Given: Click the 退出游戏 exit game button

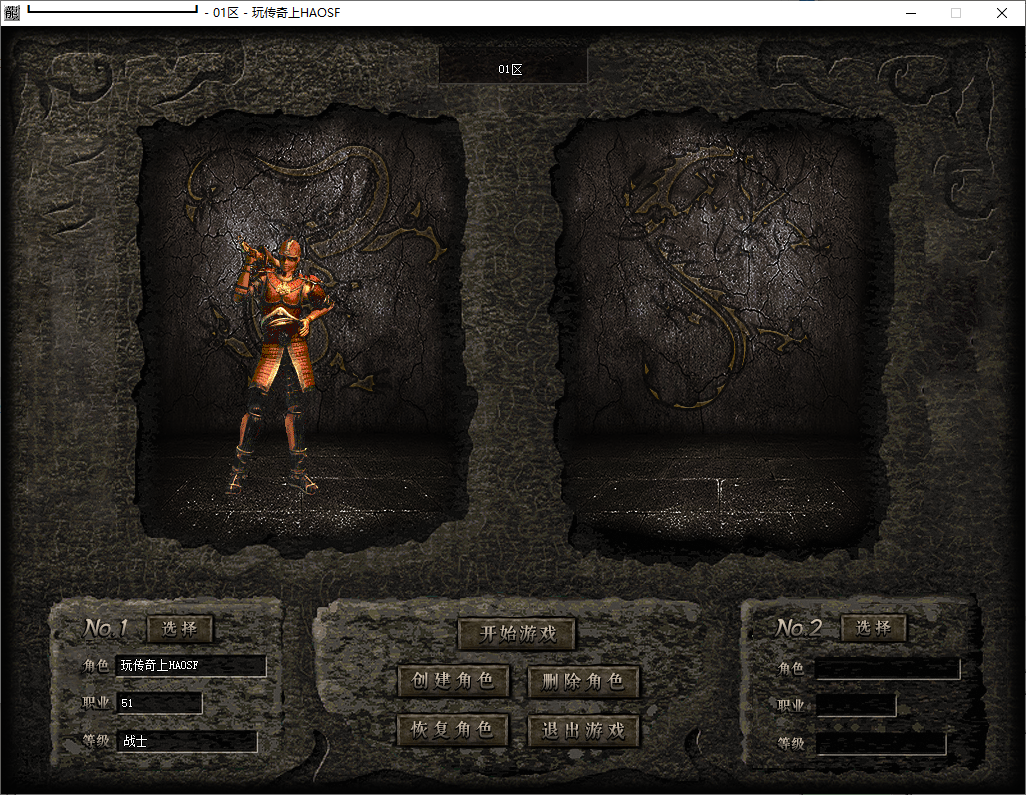Looking at the screenshot, I should (x=582, y=730).
